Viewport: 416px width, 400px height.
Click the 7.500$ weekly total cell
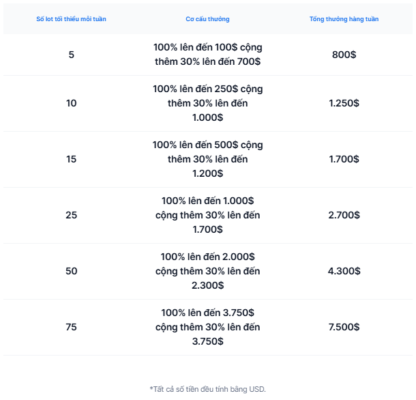tap(344, 327)
